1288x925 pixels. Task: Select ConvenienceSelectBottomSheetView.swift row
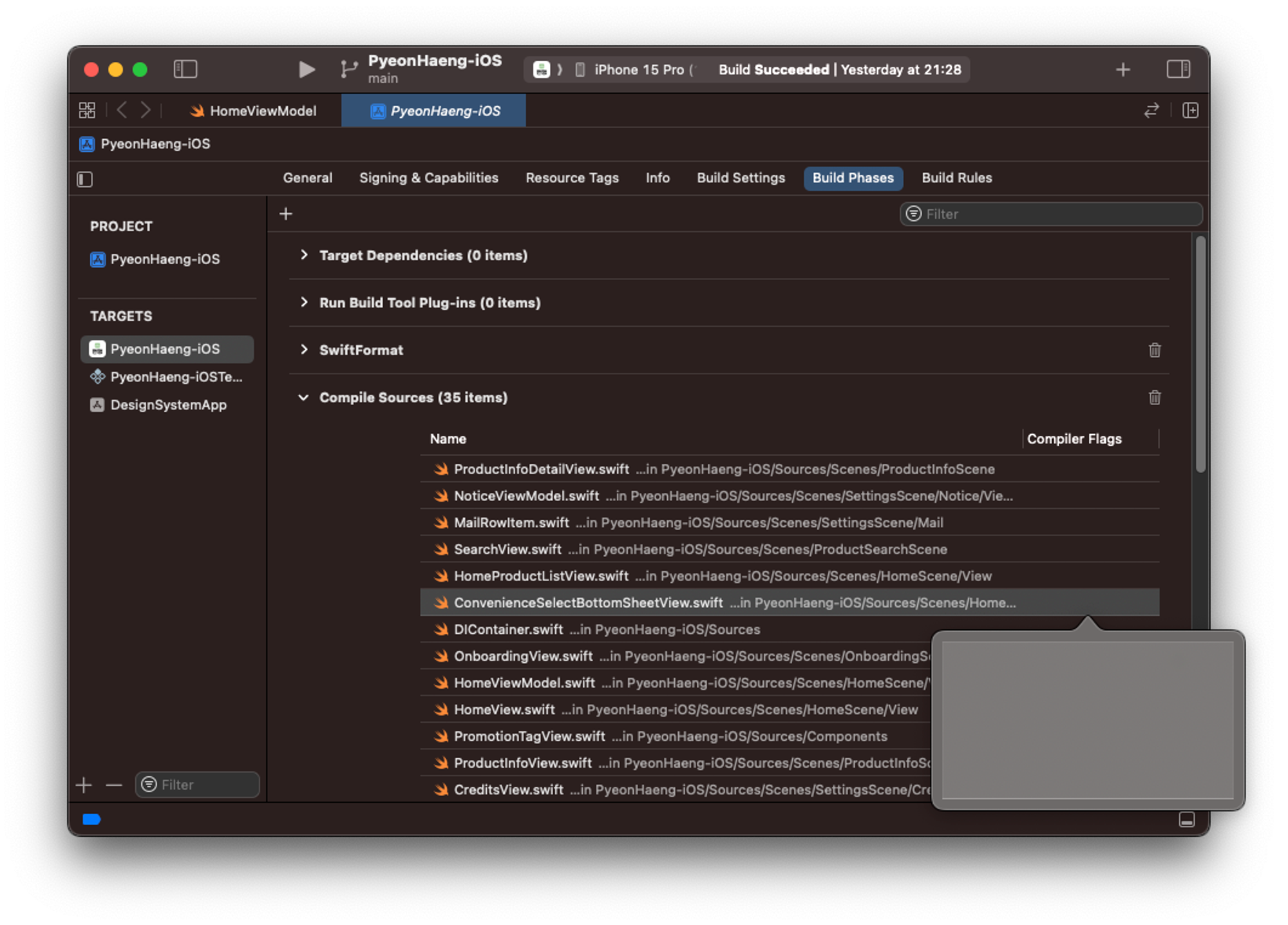click(790, 602)
